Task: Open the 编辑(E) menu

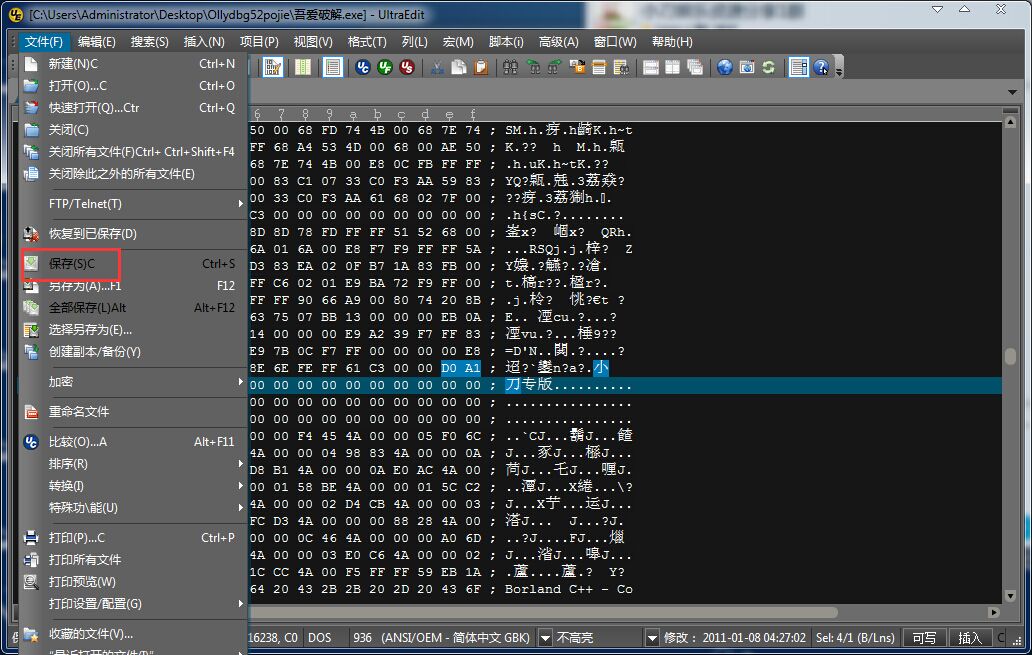Action: (x=97, y=41)
